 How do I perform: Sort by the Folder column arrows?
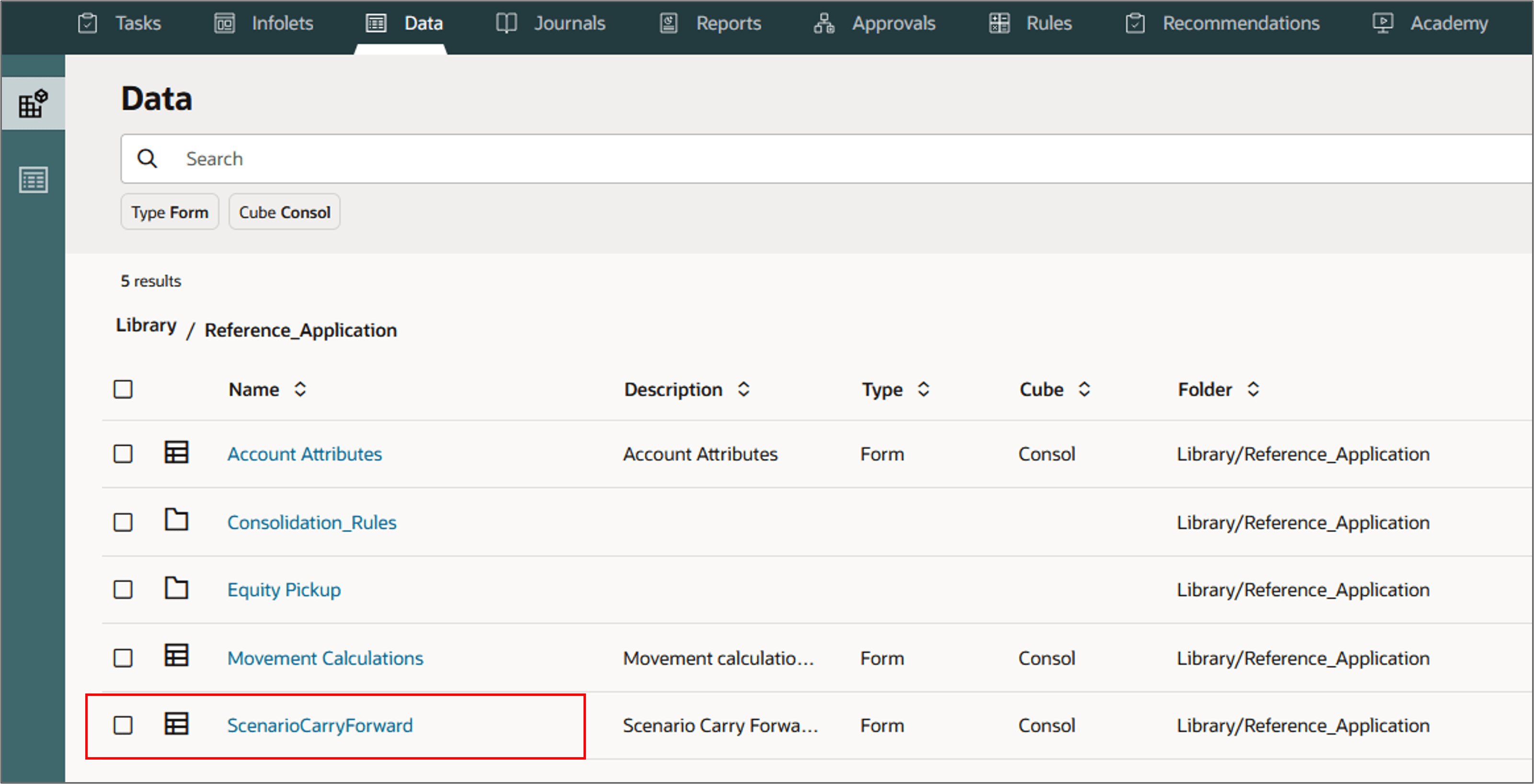pyautogui.click(x=1253, y=389)
